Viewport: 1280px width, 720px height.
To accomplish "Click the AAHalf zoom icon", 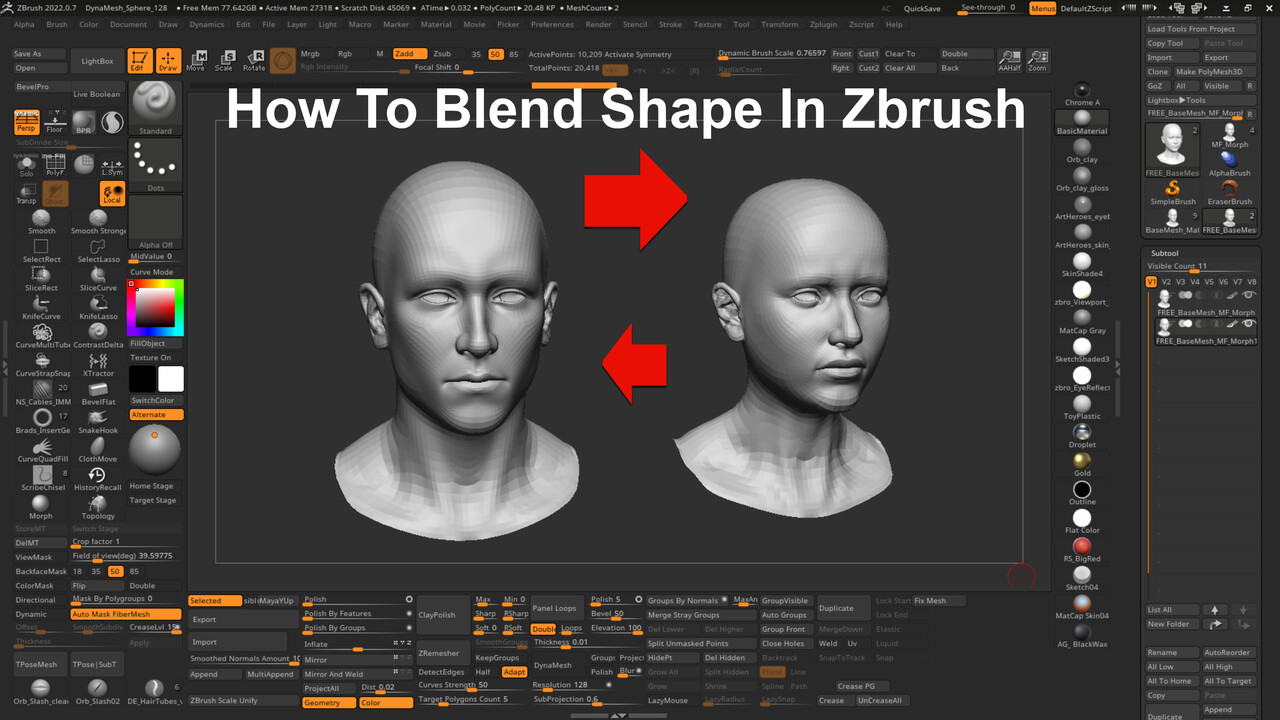I will [x=1009, y=61].
